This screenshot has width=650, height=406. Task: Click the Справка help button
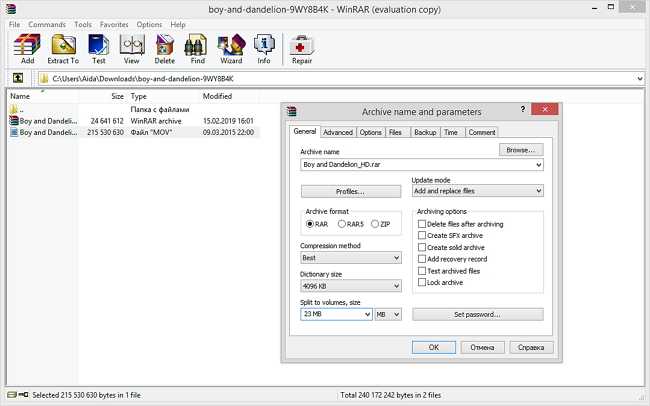coord(531,348)
